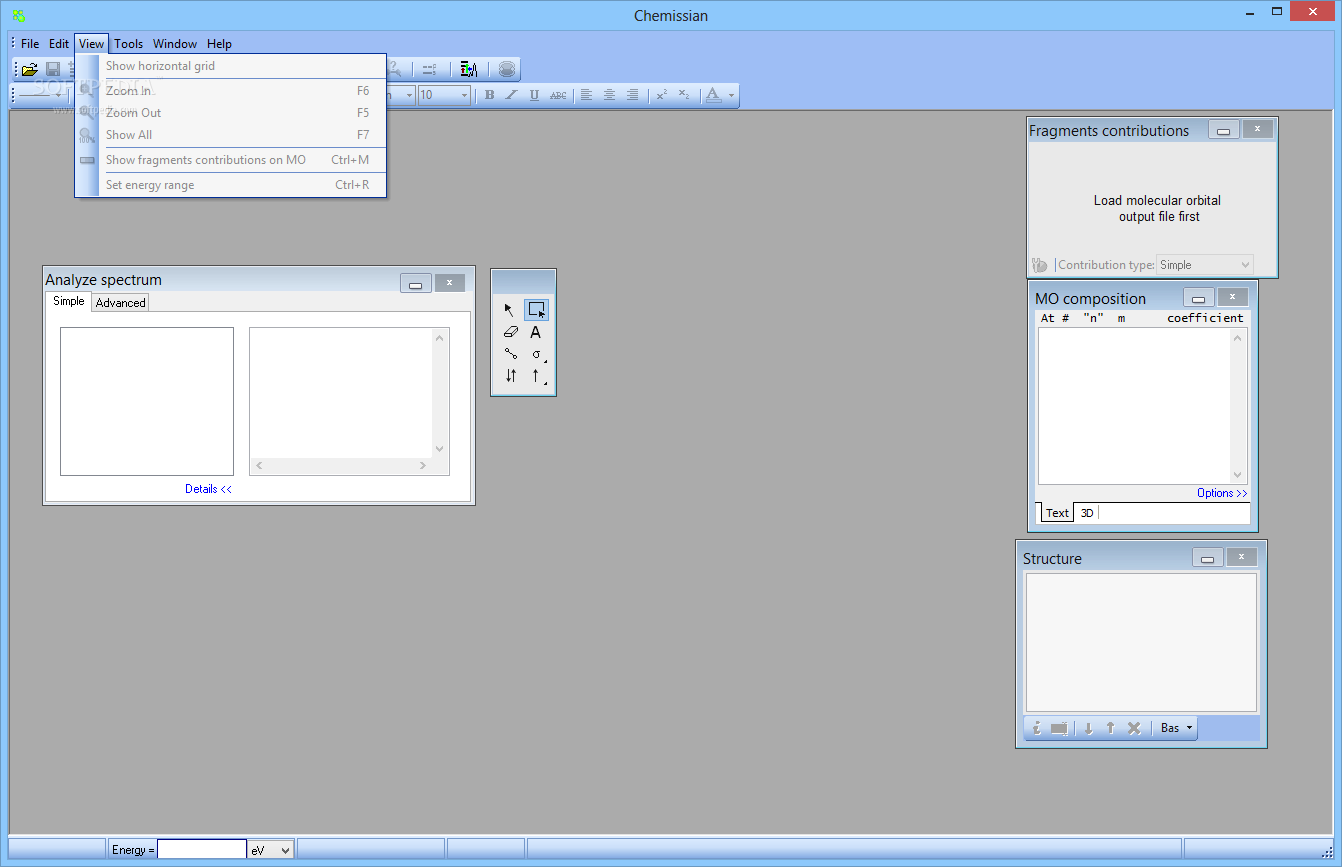Minimize the MO composition panel
The image size is (1342, 867).
pos(1198,297)
